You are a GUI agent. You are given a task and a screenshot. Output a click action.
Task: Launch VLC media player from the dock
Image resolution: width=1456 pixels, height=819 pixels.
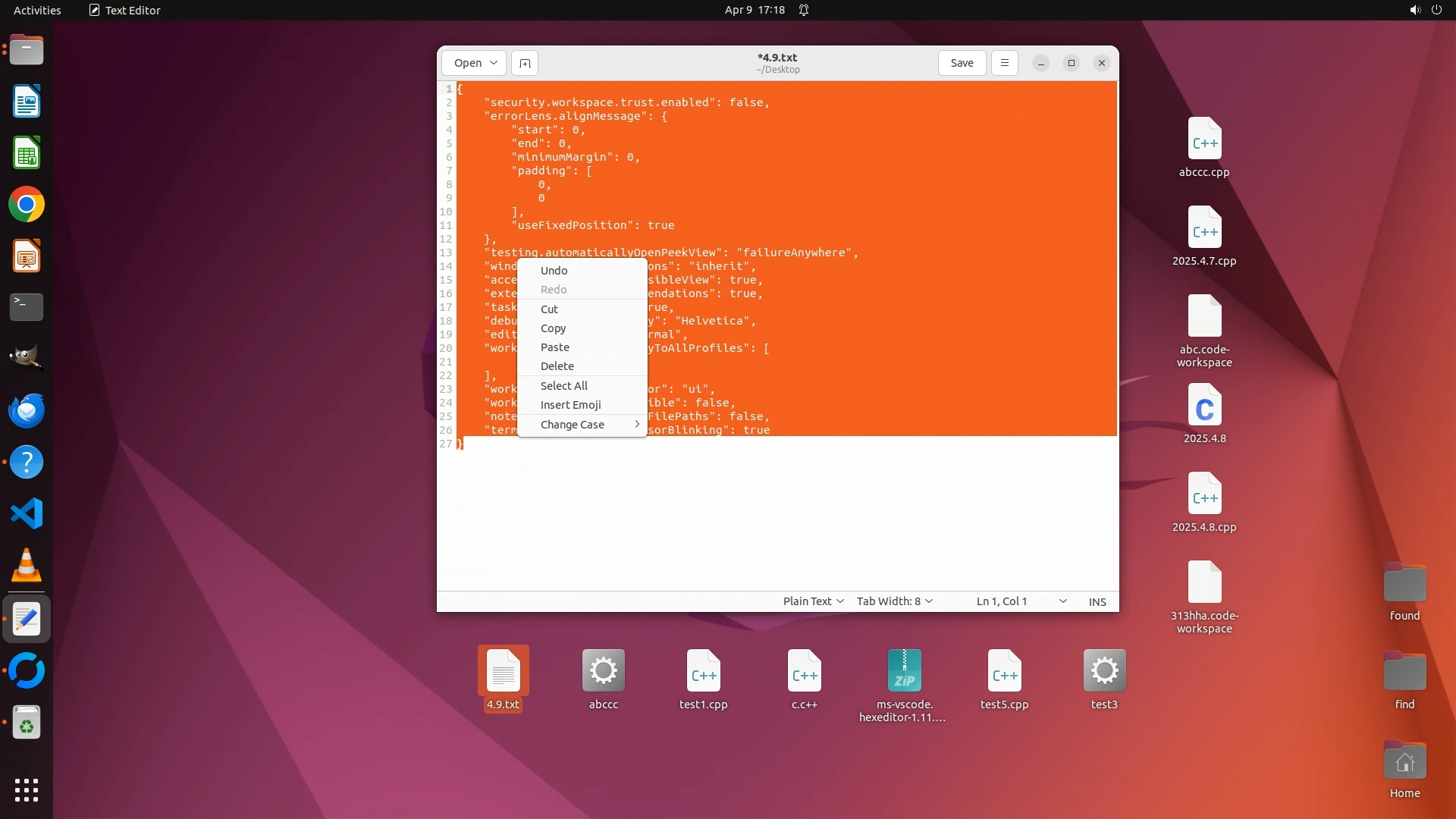click(x=27, y=566)
